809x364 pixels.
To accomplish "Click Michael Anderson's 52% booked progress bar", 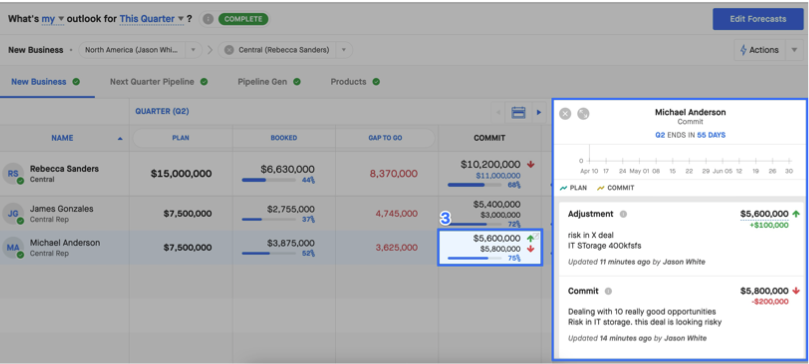I will point(268,253).
